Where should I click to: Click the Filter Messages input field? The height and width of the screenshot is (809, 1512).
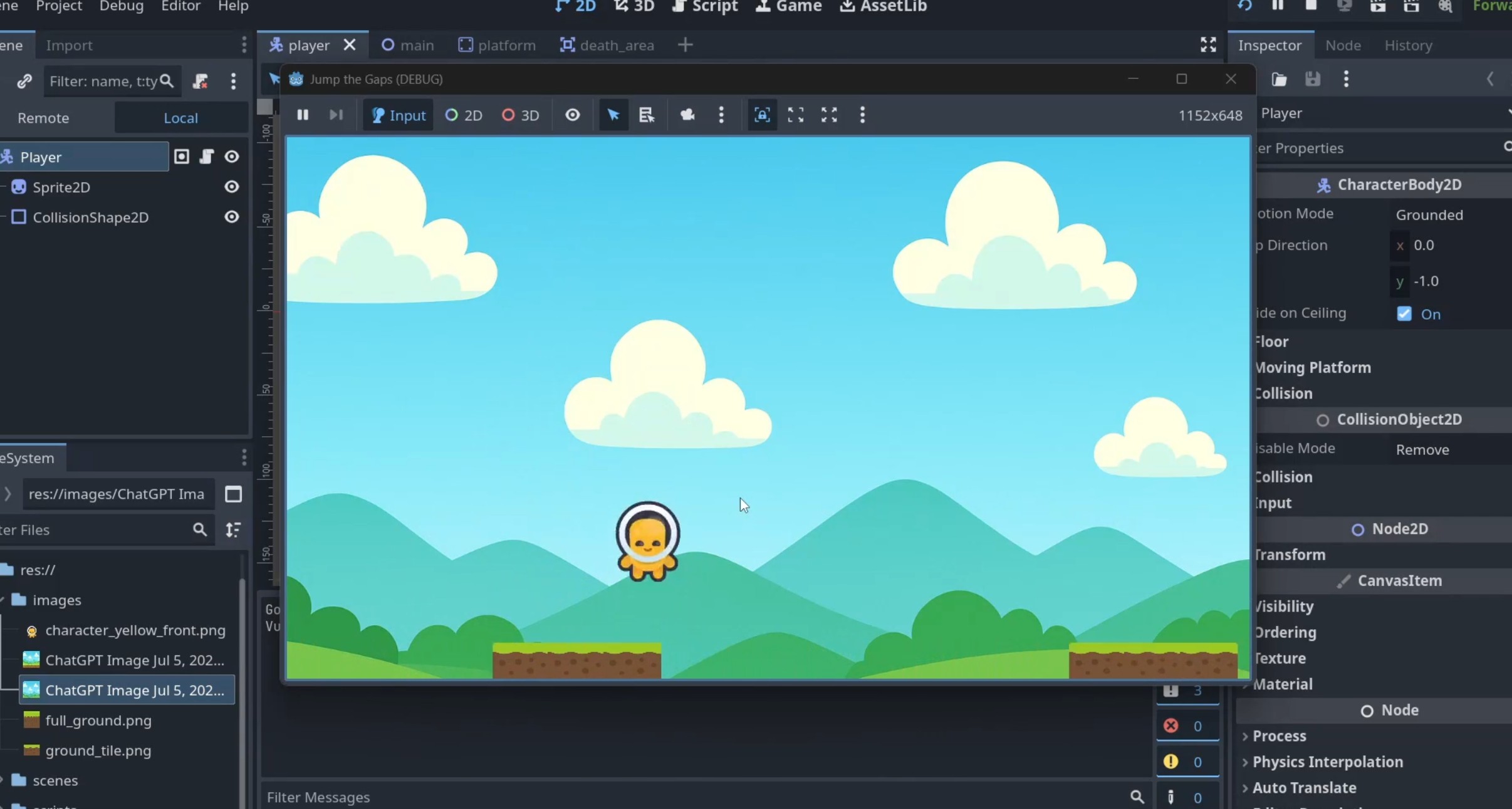[689, 797]
